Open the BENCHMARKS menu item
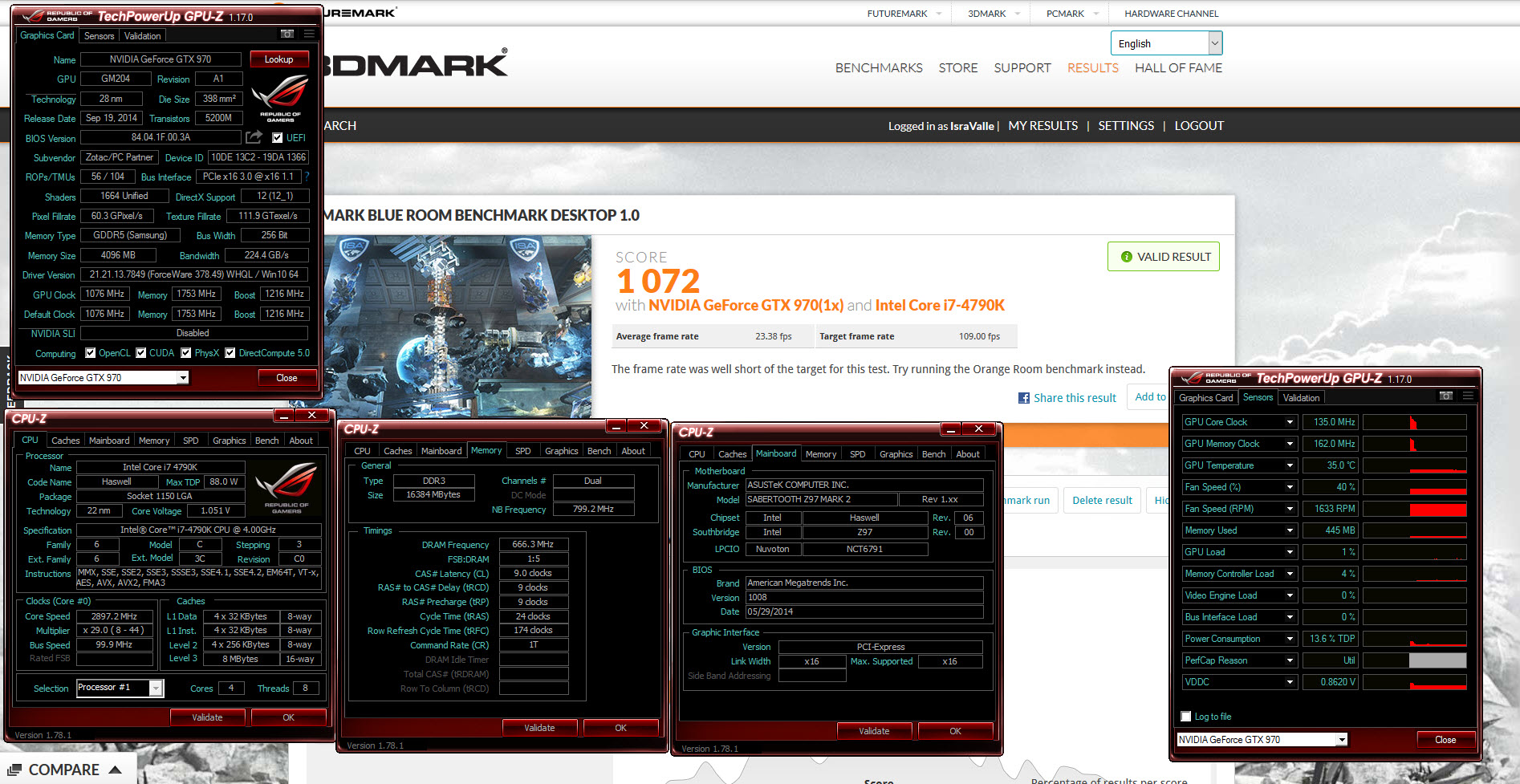1520x784 pixels. 879,68
